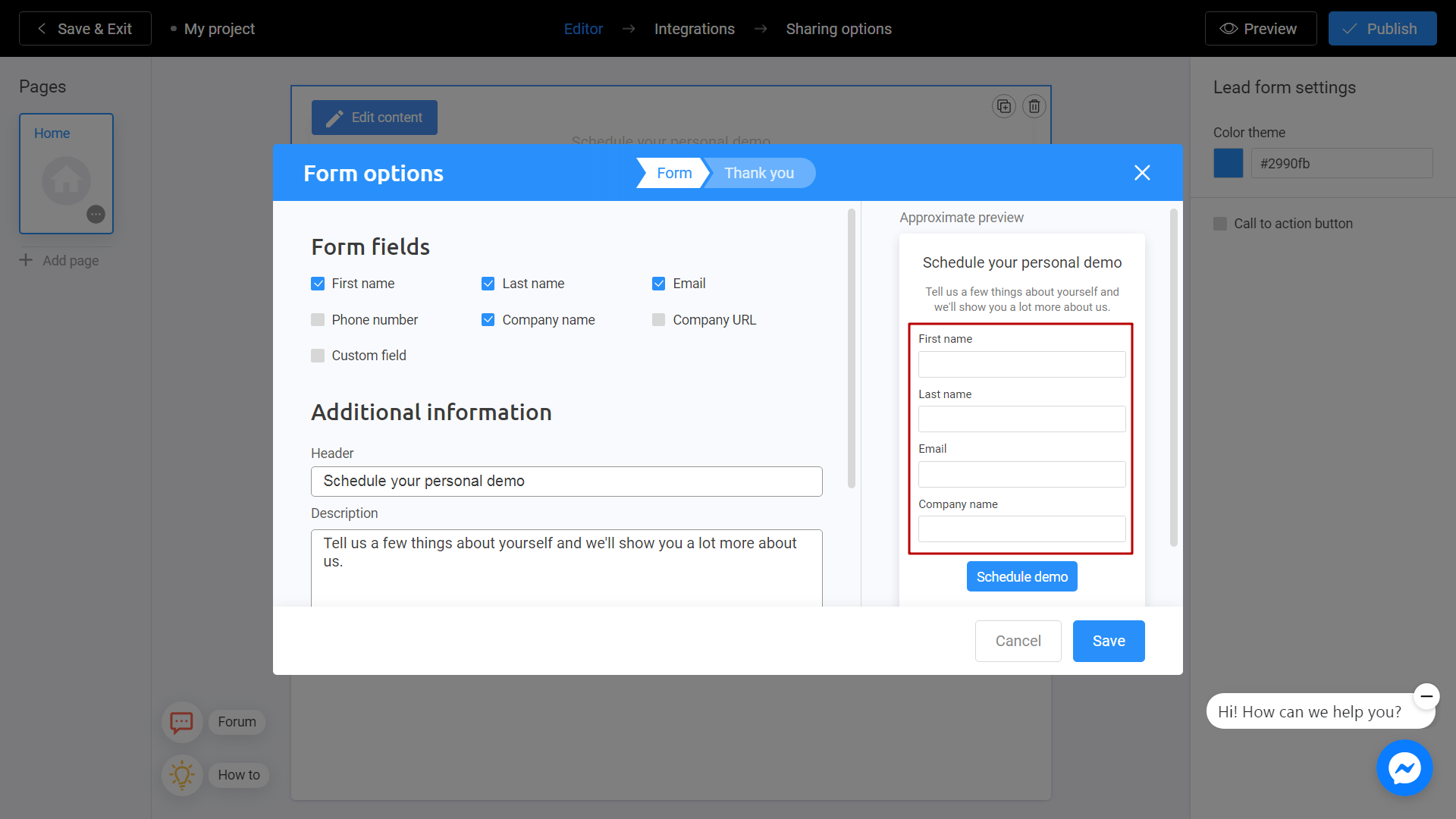Click the Header input field
The height and width of the screenshot is (819, 1456).
pos(566,481)
